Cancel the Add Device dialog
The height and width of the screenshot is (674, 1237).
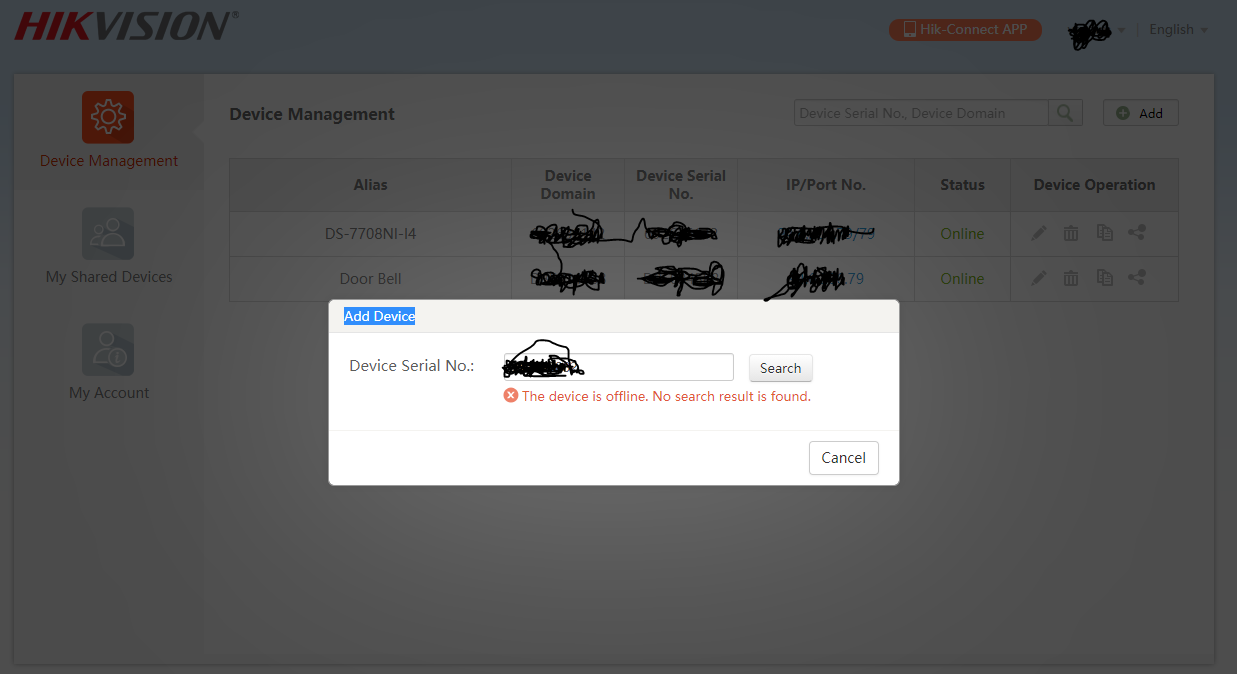(x=843, y=458)
